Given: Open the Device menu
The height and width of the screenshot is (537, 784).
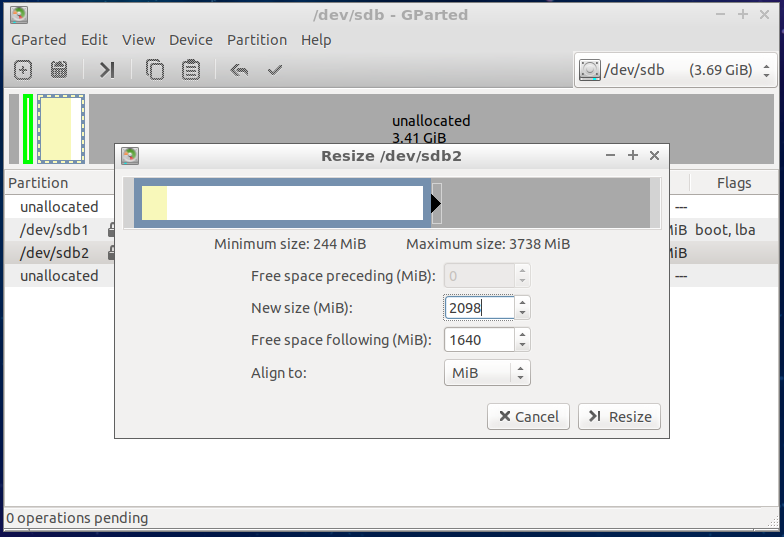Looking at the screenshot, I should point(190,40).
